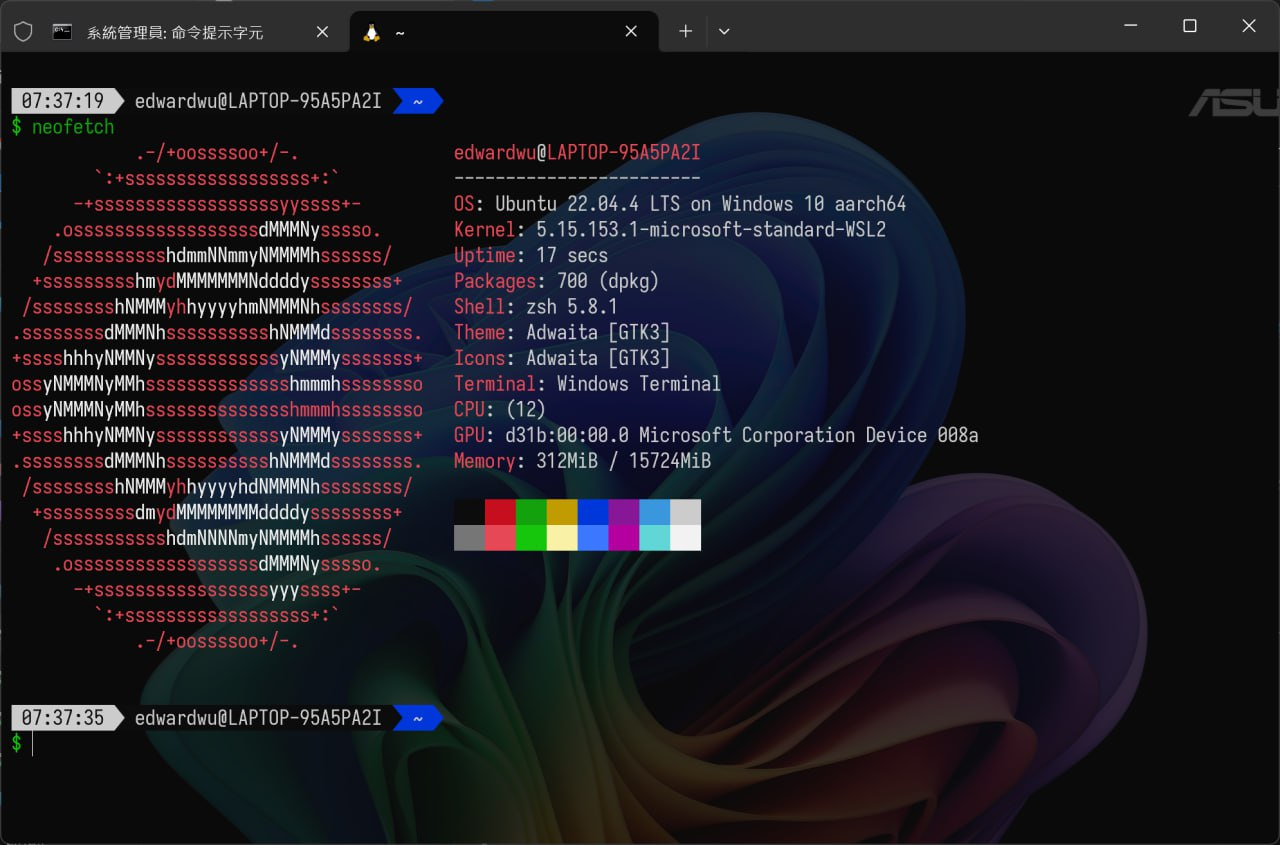Viewport: 1280px width, 845px height.
Task: Click the 07:37:35 timestamp prompt segment
Action: [63, 718]
